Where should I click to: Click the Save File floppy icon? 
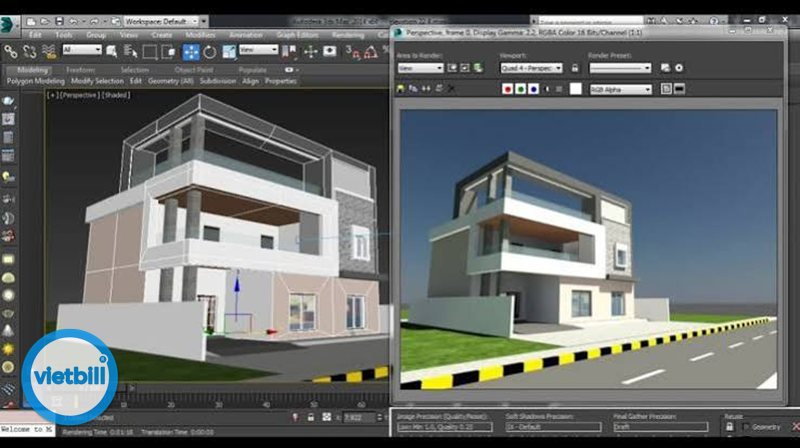pos(59,21)
